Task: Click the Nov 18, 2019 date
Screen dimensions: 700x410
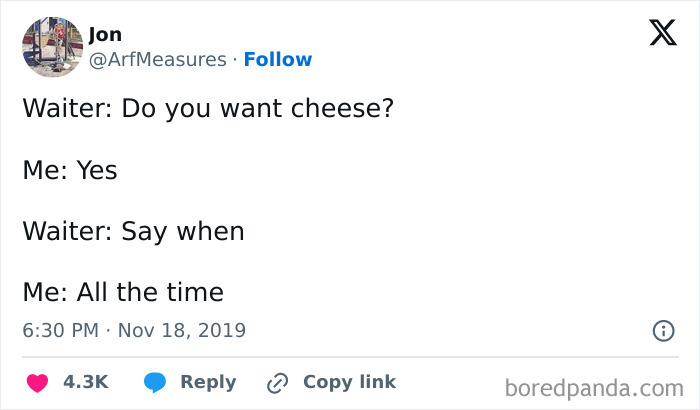Action: (184, 330)
